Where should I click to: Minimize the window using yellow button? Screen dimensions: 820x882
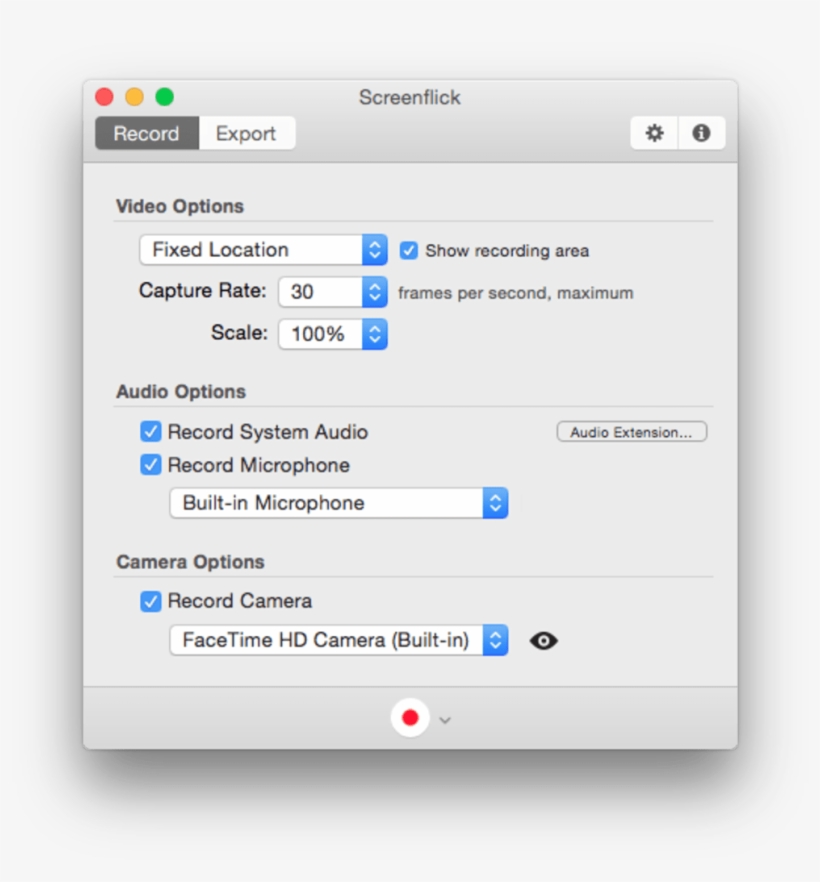click(x=134, y=97)
